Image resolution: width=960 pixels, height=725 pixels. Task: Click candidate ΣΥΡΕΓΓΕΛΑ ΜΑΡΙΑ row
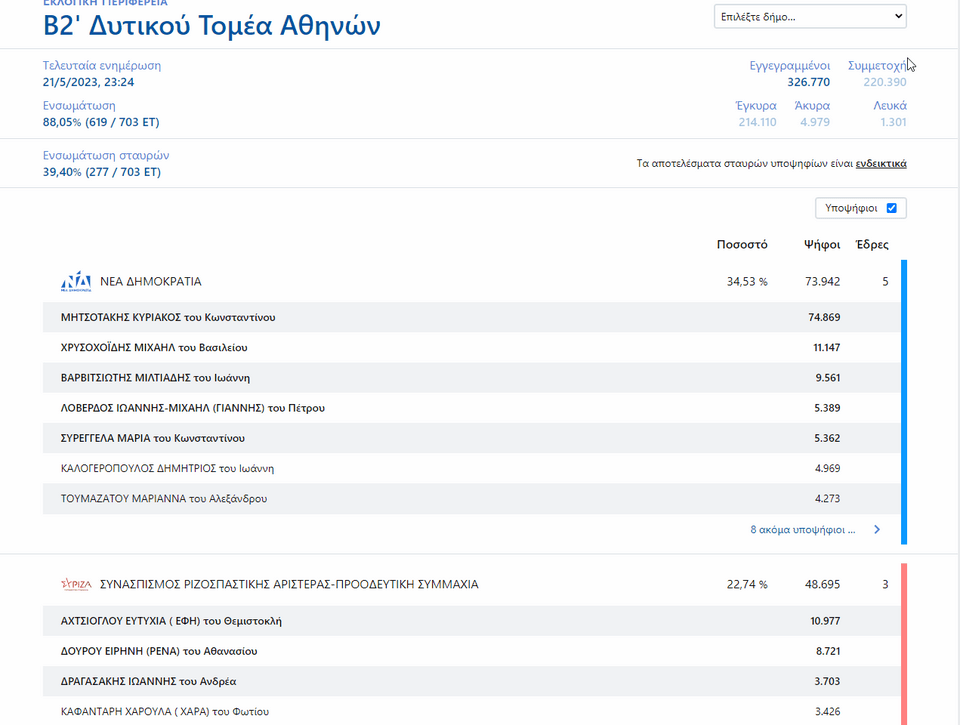pos(471,438)
